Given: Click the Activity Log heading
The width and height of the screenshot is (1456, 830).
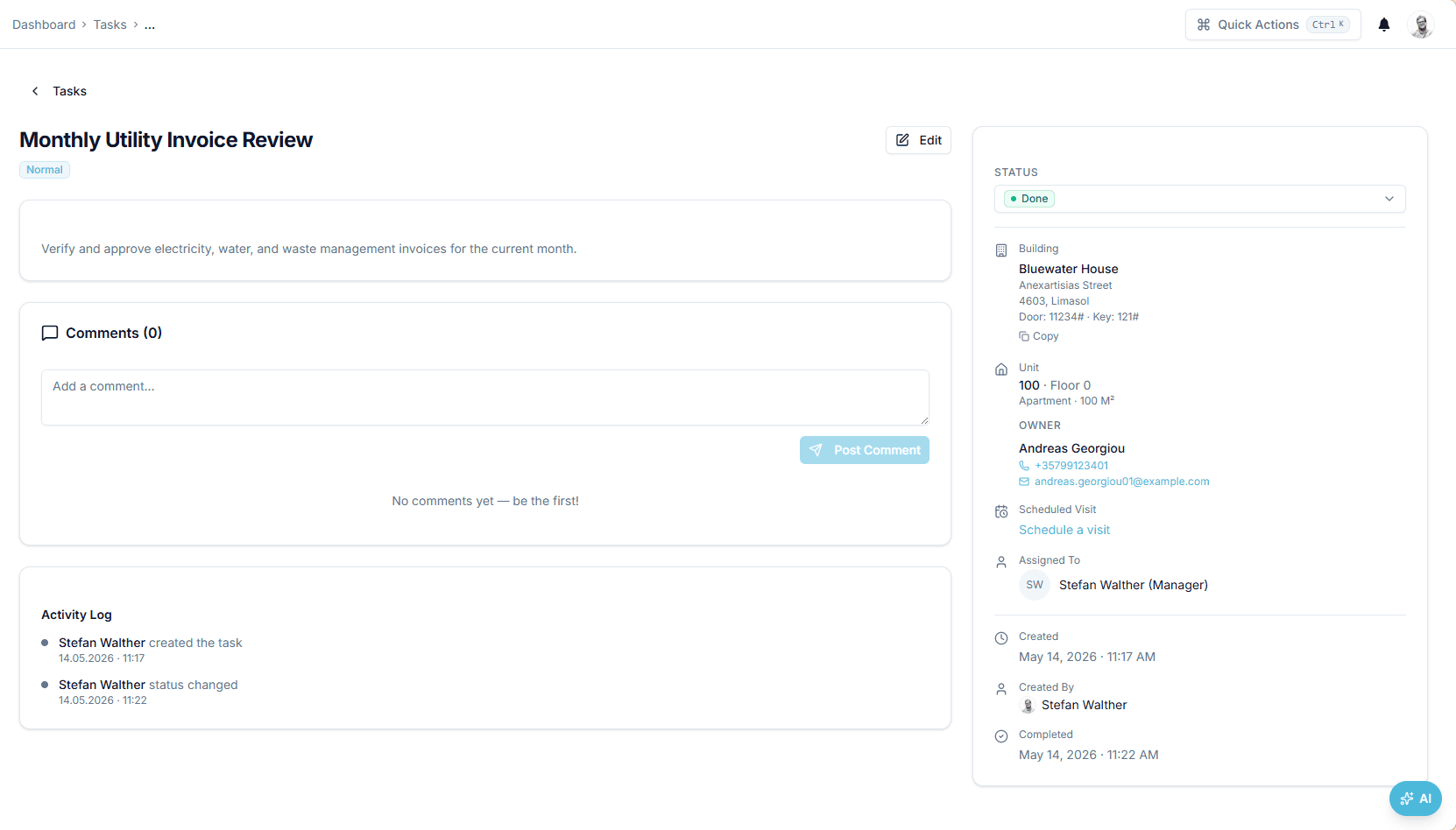Looking at the screenshot, I should tap(76, 615).
